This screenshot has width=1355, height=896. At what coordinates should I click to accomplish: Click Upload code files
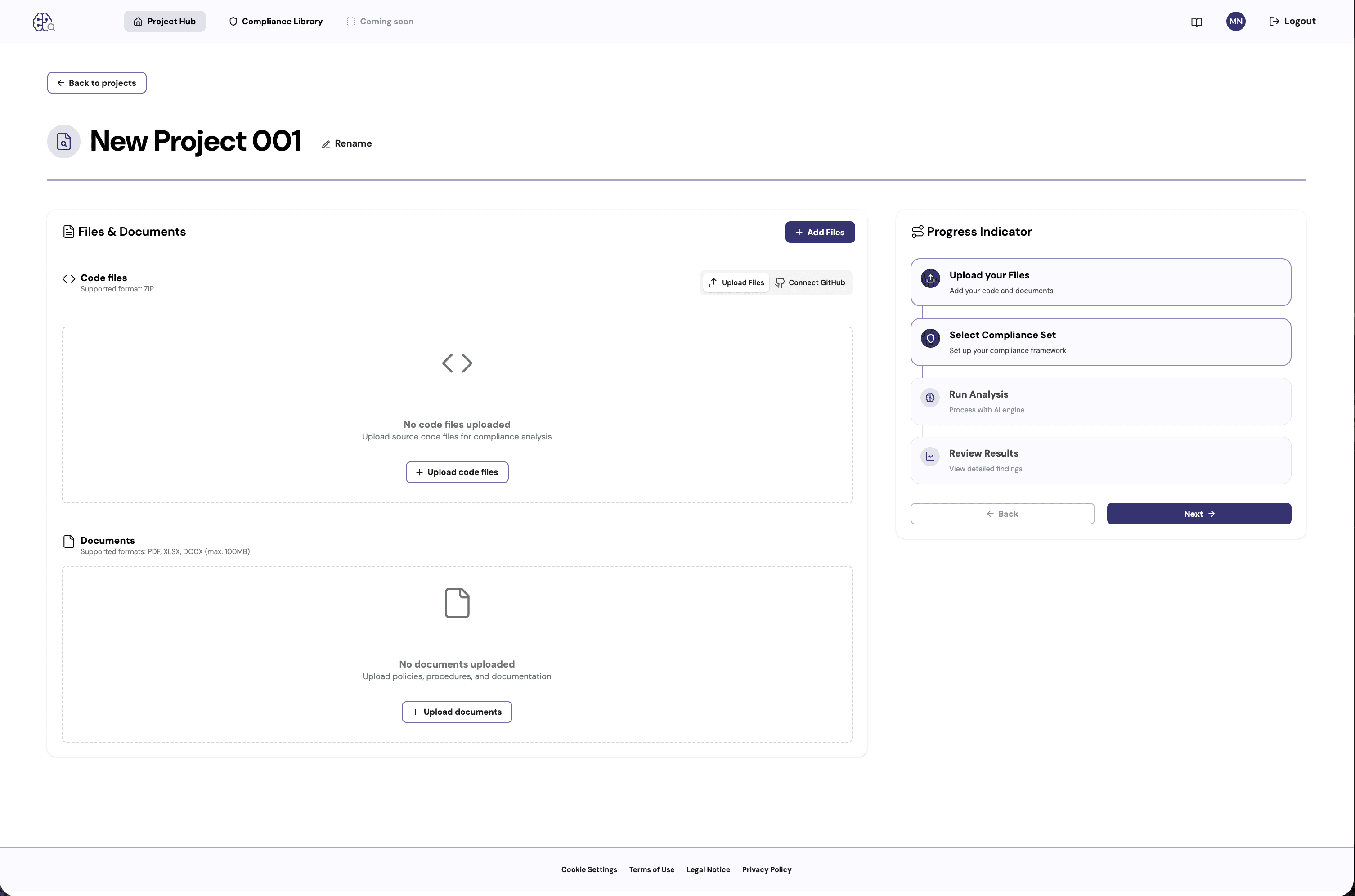click(457, 472)
